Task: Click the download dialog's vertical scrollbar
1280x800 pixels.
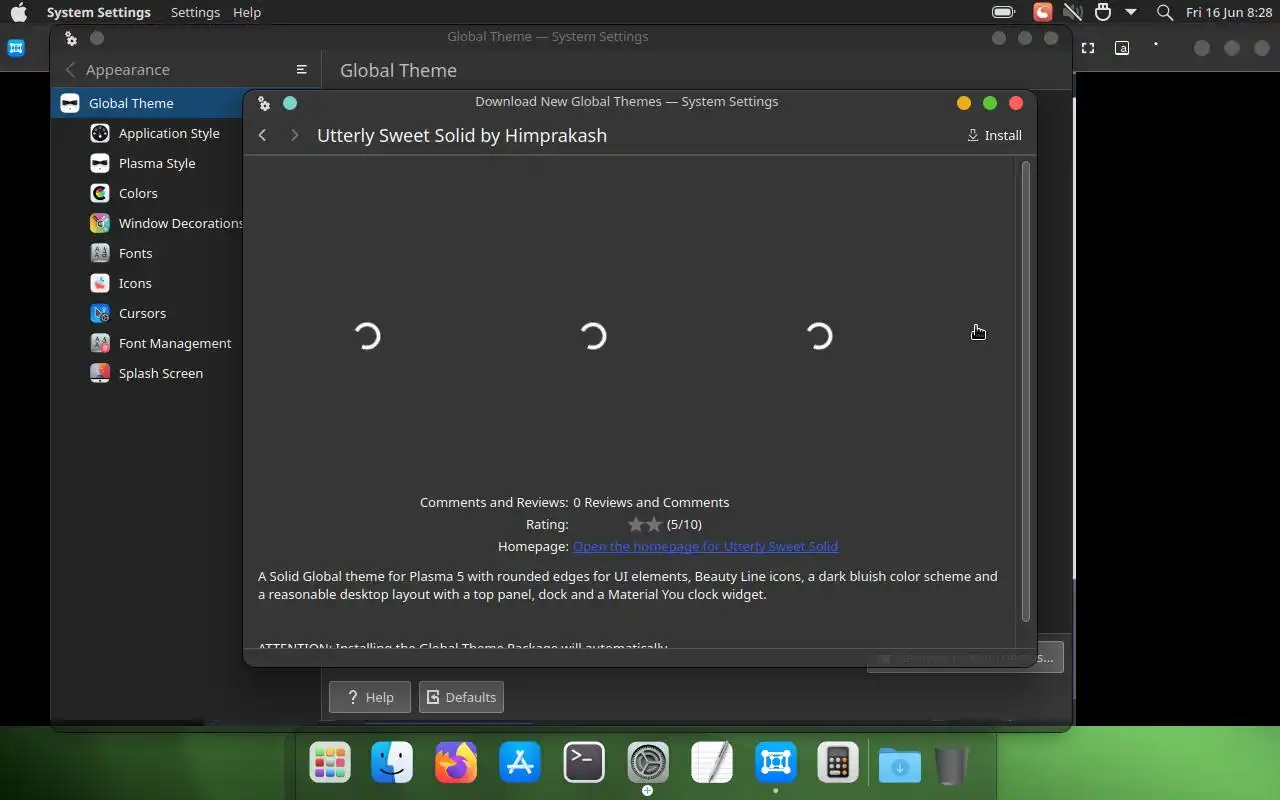Action: point(1025,390)
